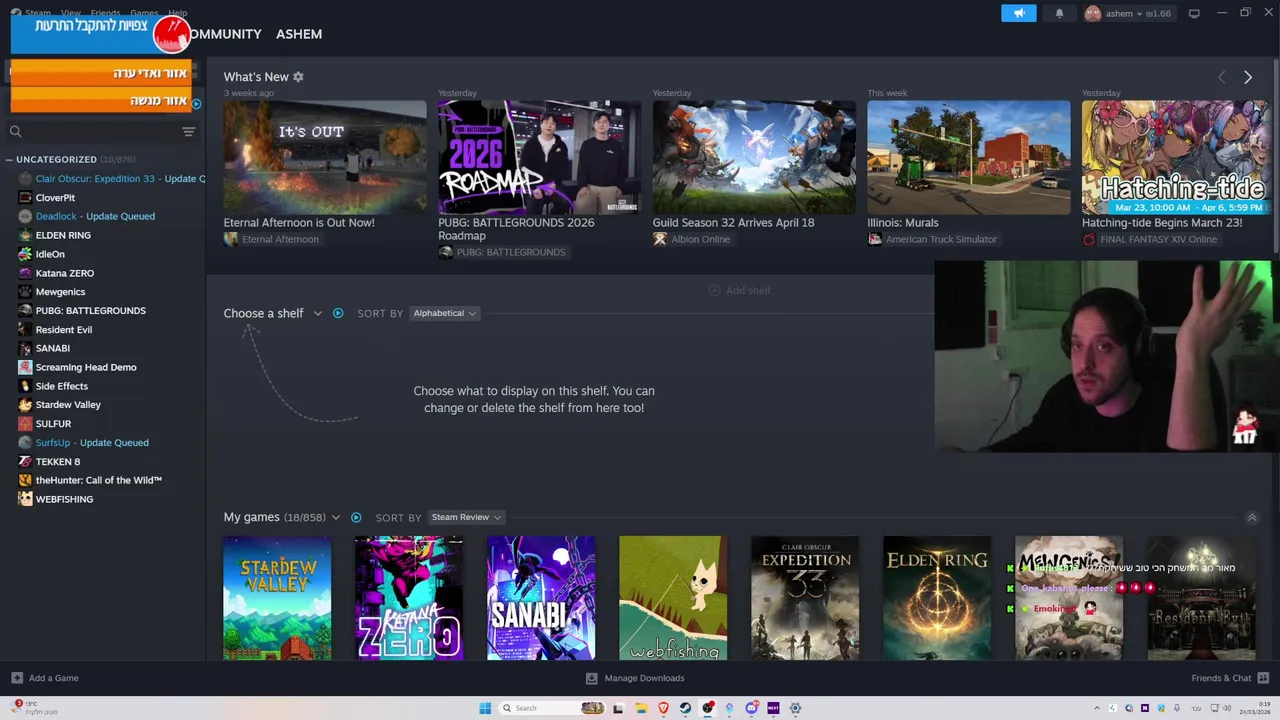Screen dimensions: 1280x720
Task: Select Katana ZERO in sidebar list
Action: (65, 273)
